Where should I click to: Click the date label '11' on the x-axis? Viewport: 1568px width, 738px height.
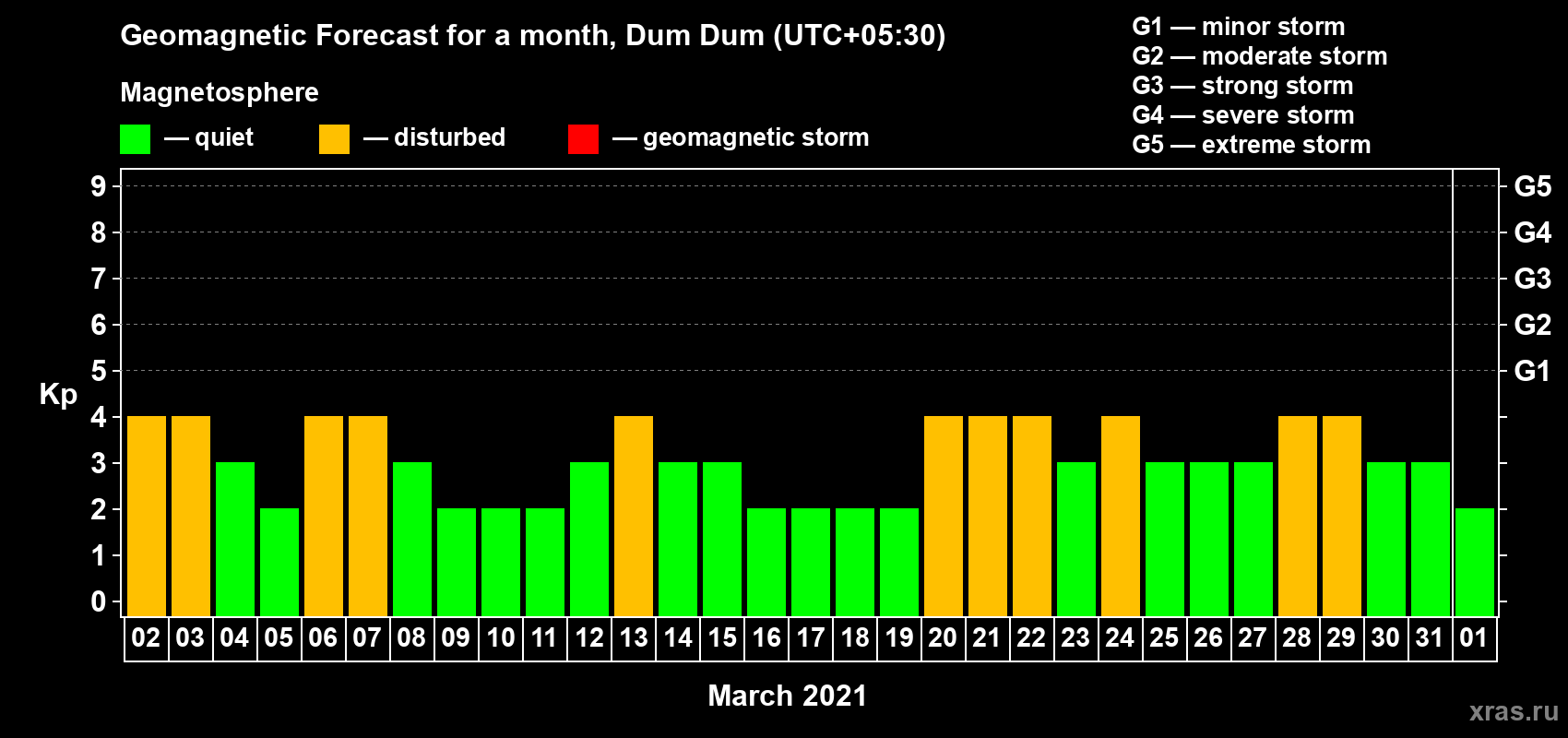(545, 638)
